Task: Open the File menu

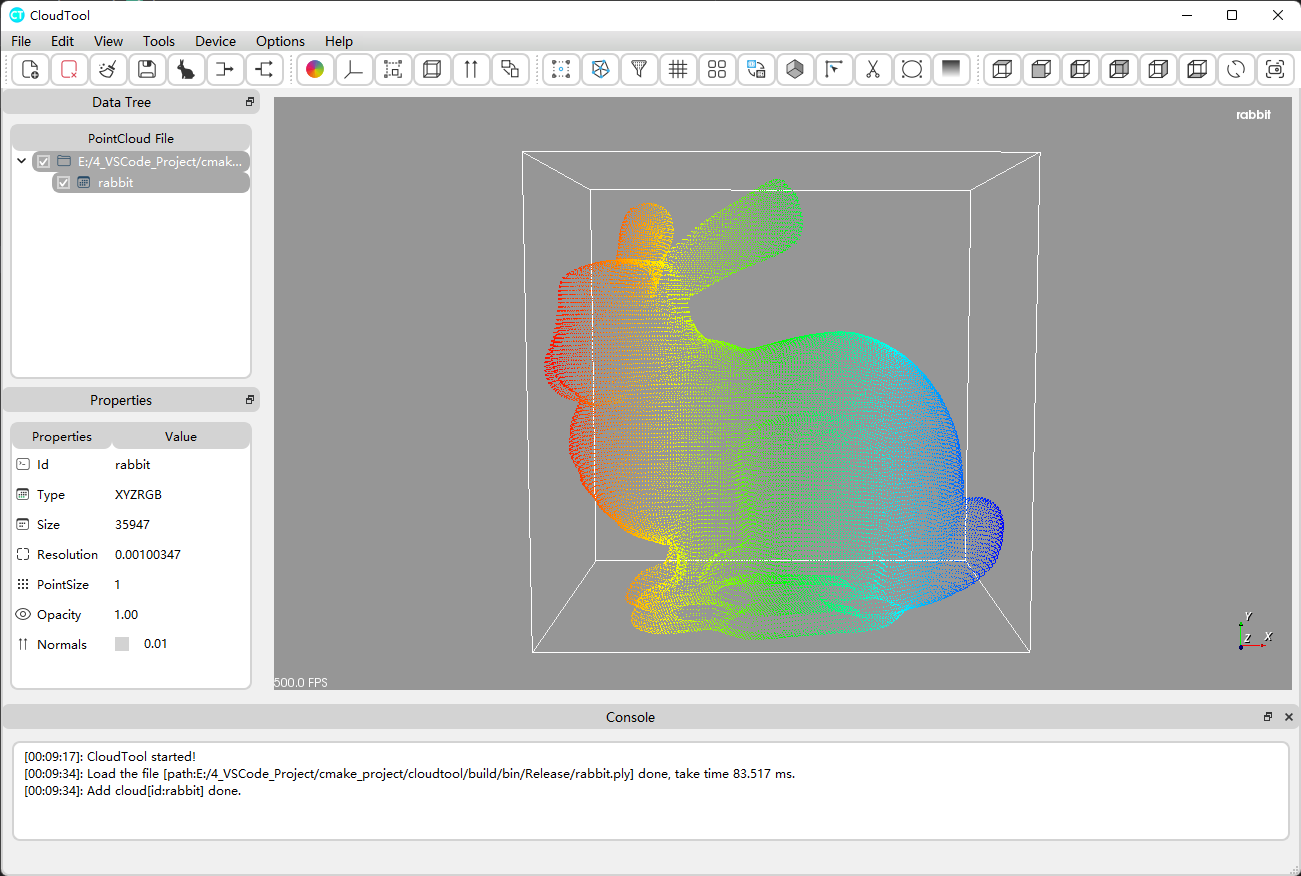Action: (x=21, y=41)
